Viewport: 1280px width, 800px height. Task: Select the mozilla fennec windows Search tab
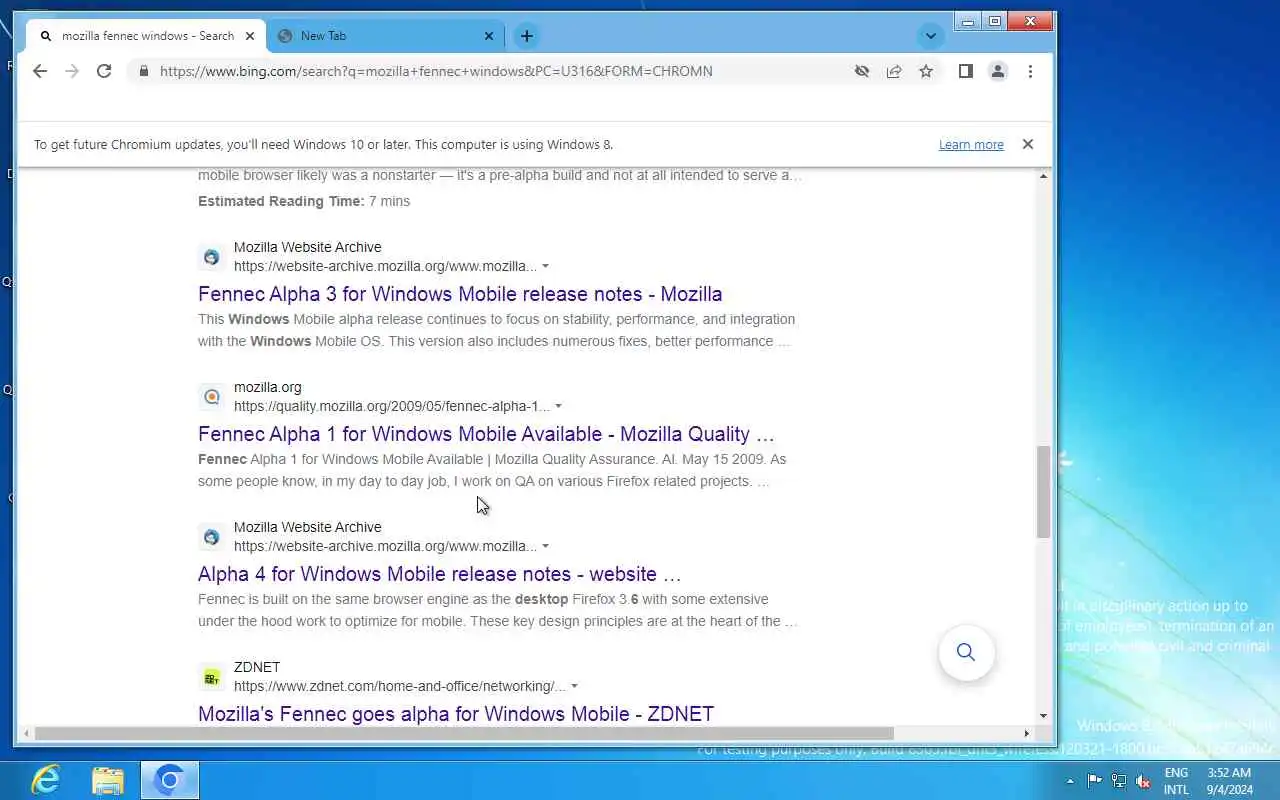pyautogui.click(x=147, y=36)
